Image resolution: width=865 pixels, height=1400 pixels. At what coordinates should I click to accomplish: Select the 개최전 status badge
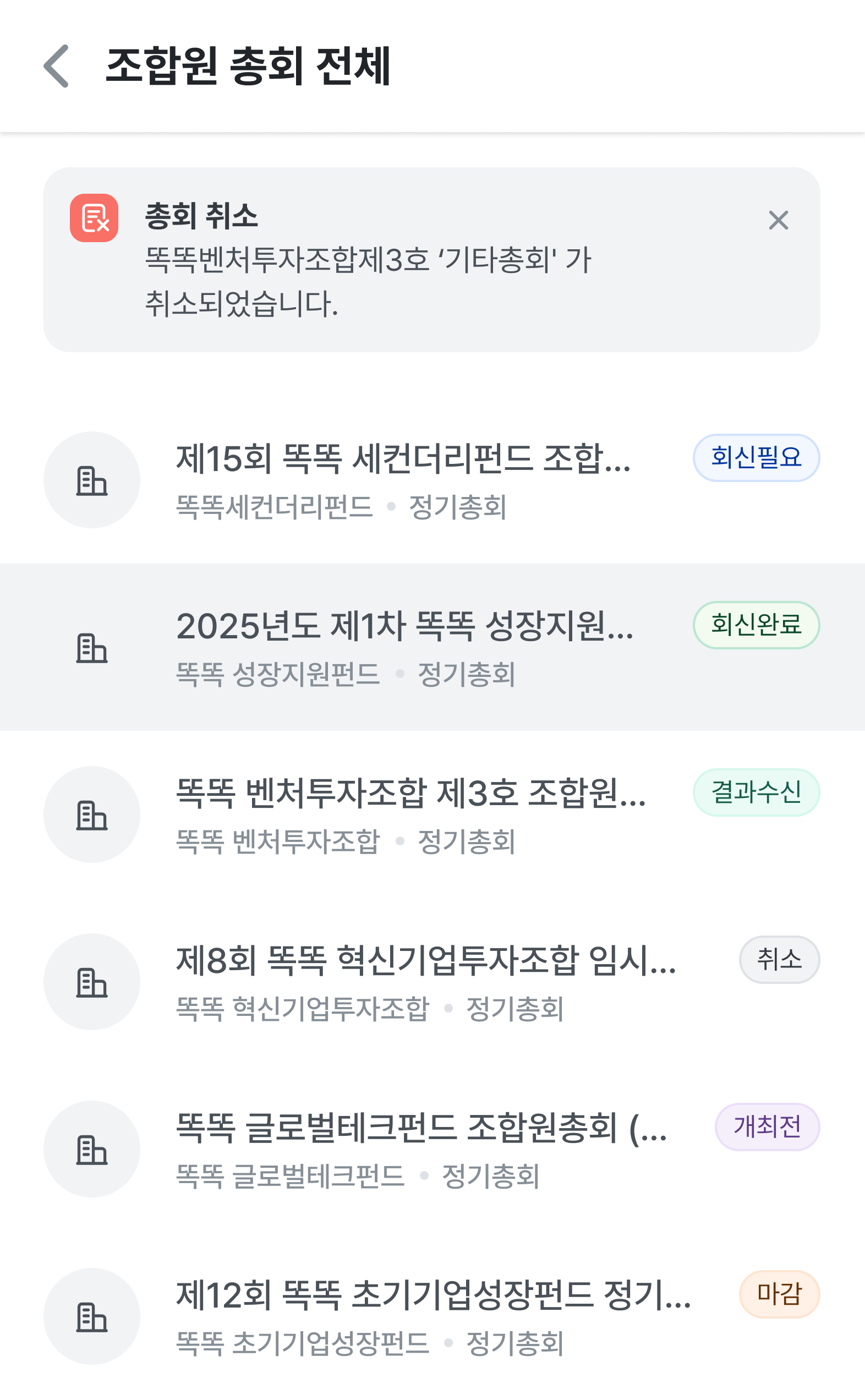coord(767,1126)
